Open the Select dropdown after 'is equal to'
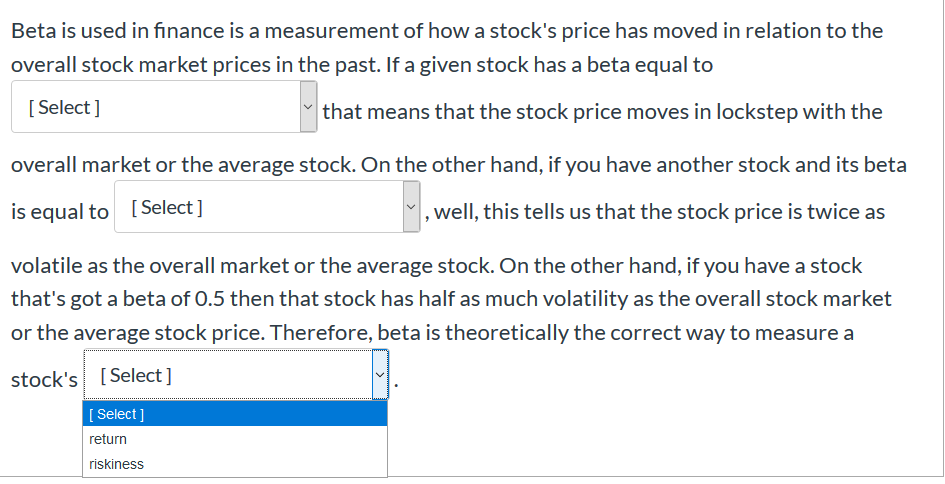The width and height of the screenshot is (945, 484). [267, 207]
